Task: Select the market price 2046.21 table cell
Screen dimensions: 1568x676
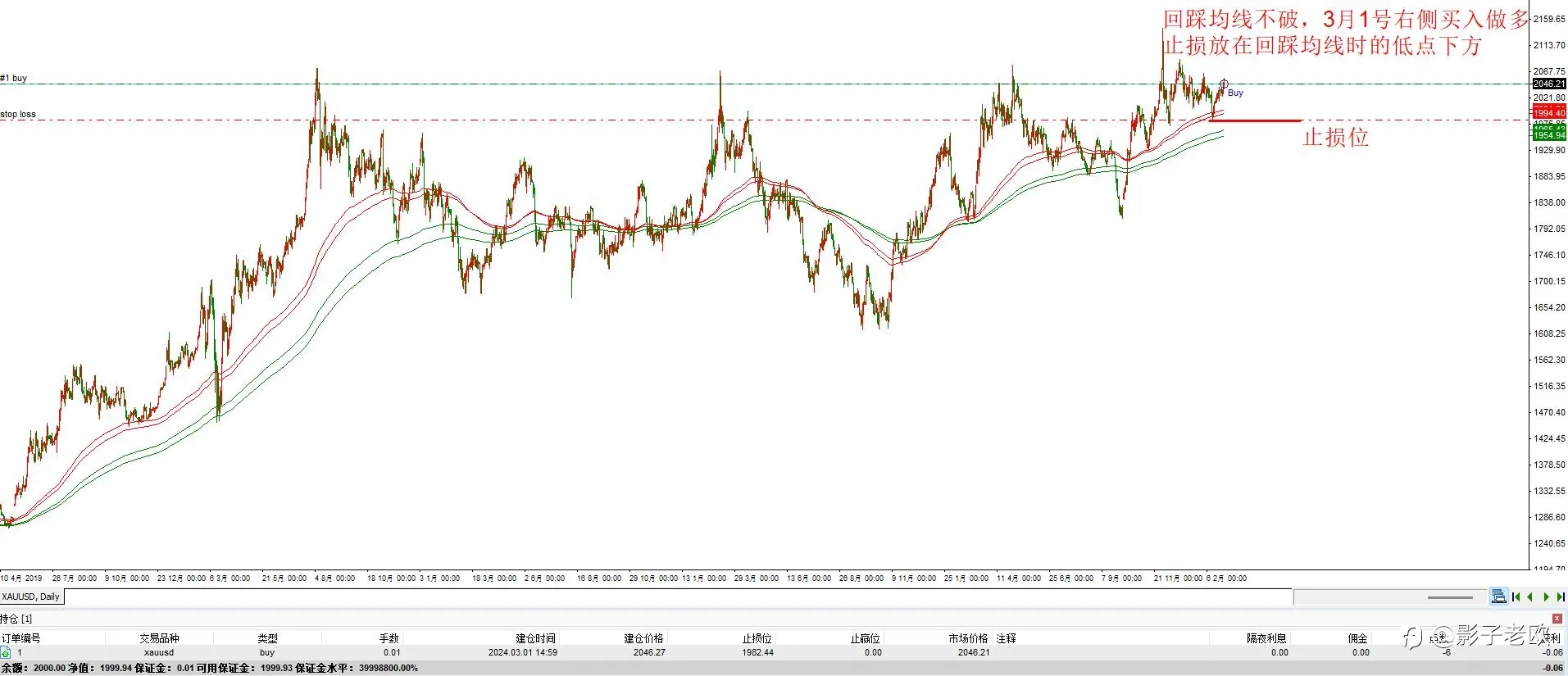Action: tap(974, 653)
